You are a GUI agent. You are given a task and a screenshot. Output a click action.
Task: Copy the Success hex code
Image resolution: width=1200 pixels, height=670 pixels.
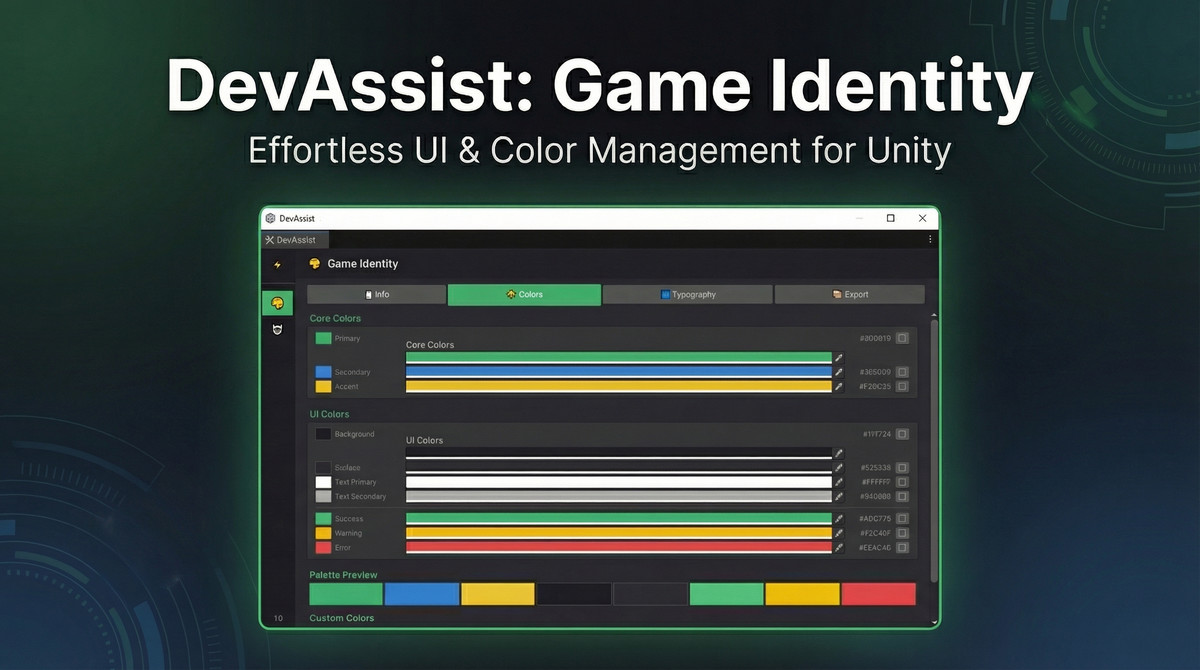point(902,519)
